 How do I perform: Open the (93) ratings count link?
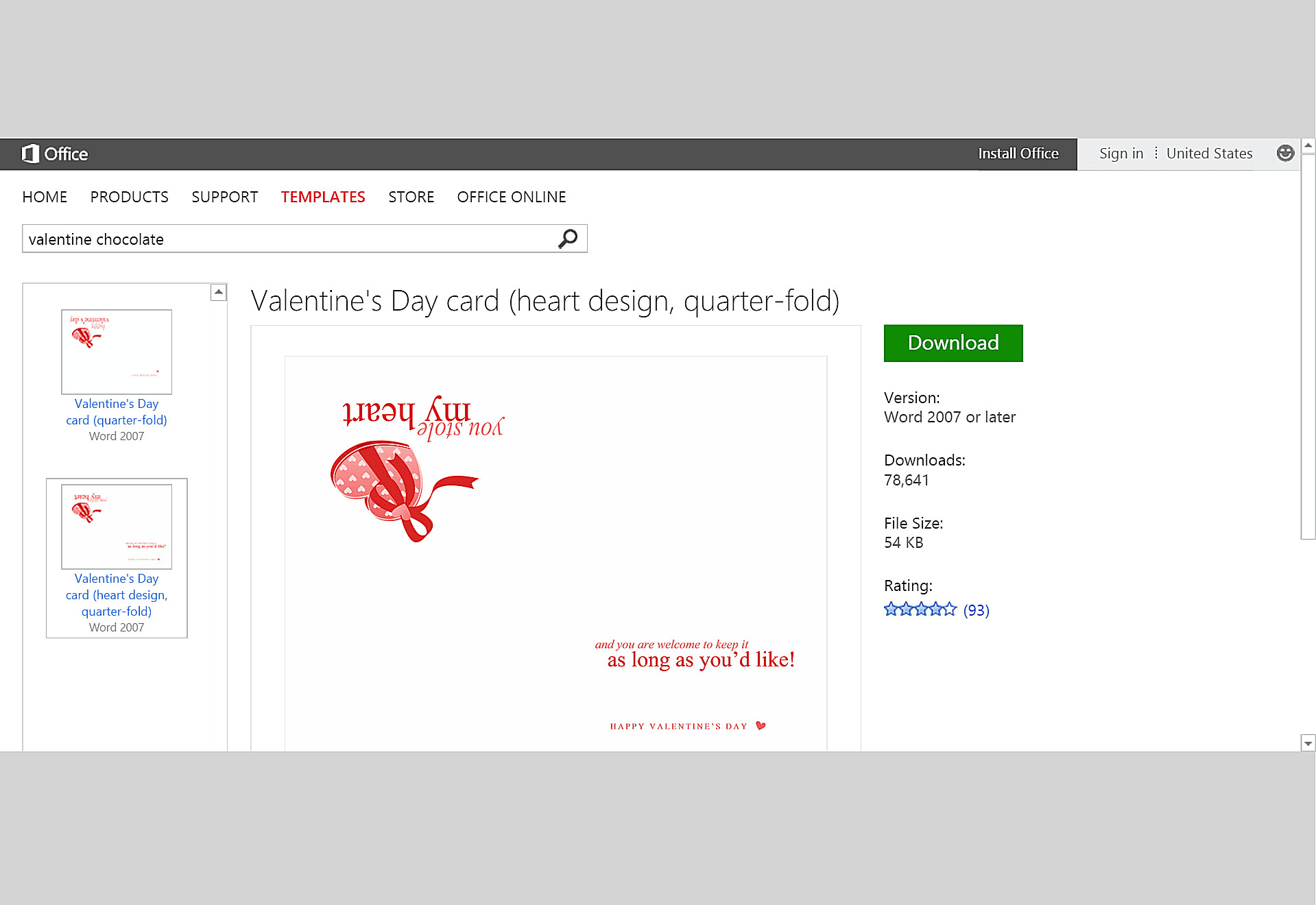(976, 610)
